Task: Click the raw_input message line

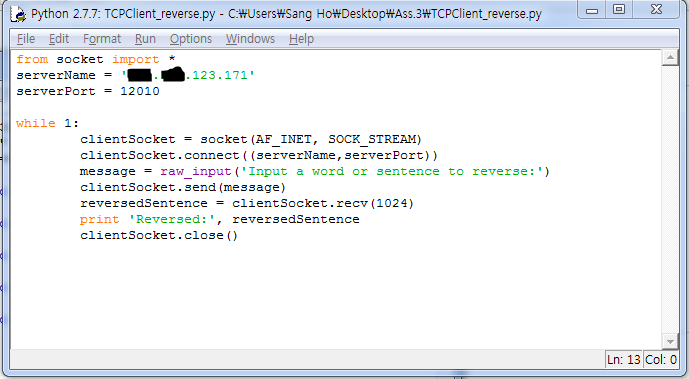Action: coord(315,172)
